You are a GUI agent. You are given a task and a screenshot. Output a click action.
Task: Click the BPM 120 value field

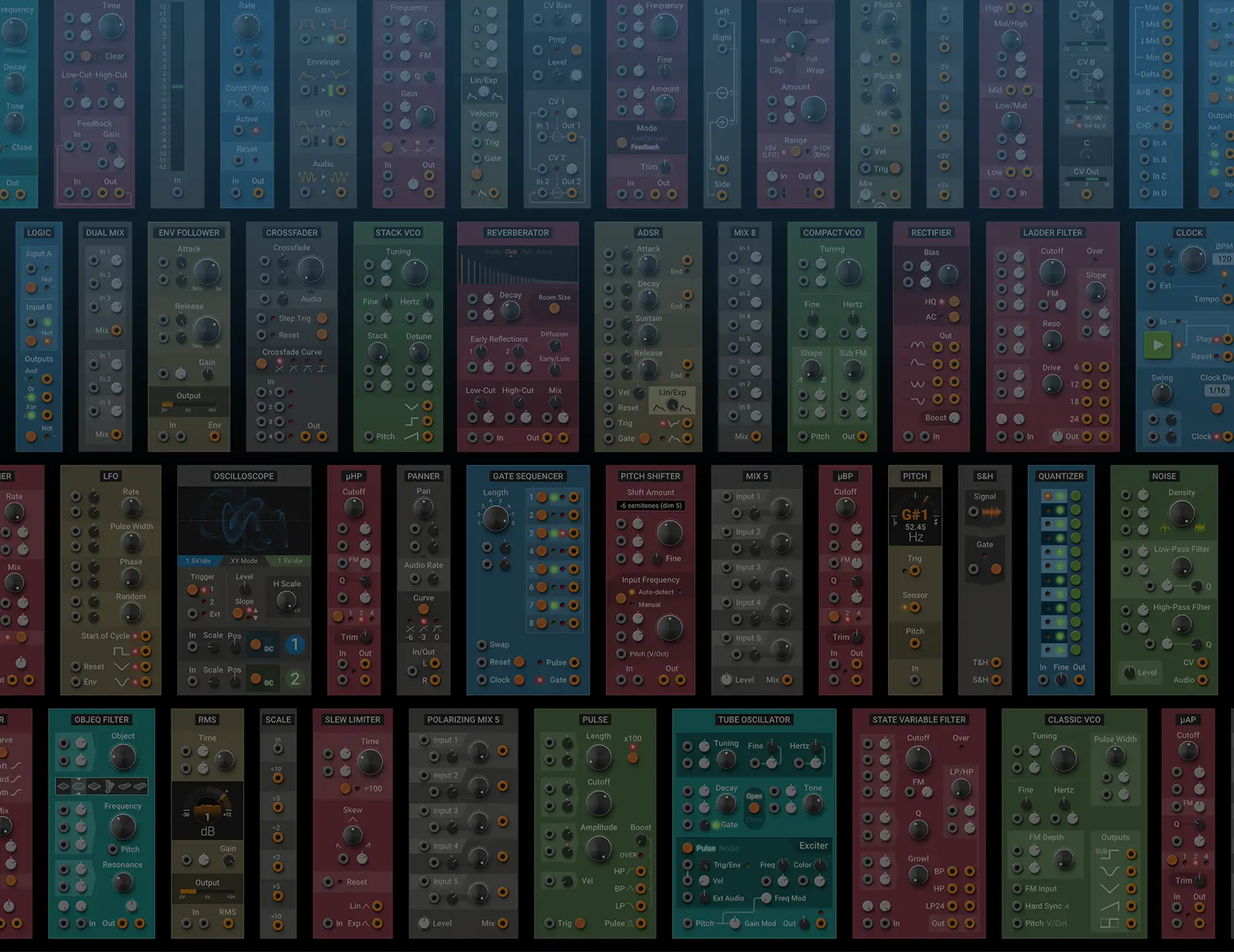[x=1224, y=259]
